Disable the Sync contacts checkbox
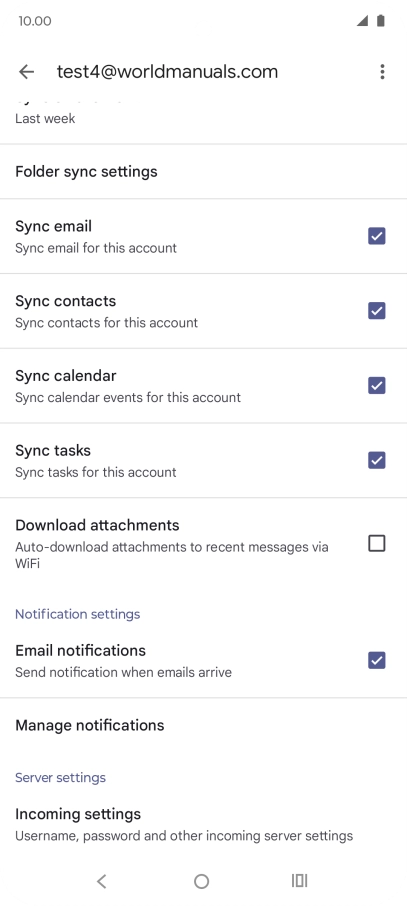 tap(377, 311)
